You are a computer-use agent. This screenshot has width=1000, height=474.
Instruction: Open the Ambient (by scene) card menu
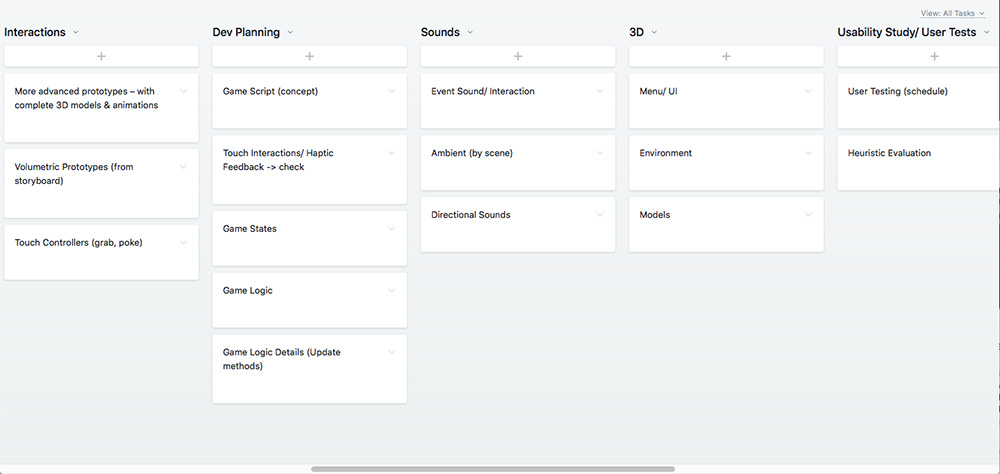[599, 153]
